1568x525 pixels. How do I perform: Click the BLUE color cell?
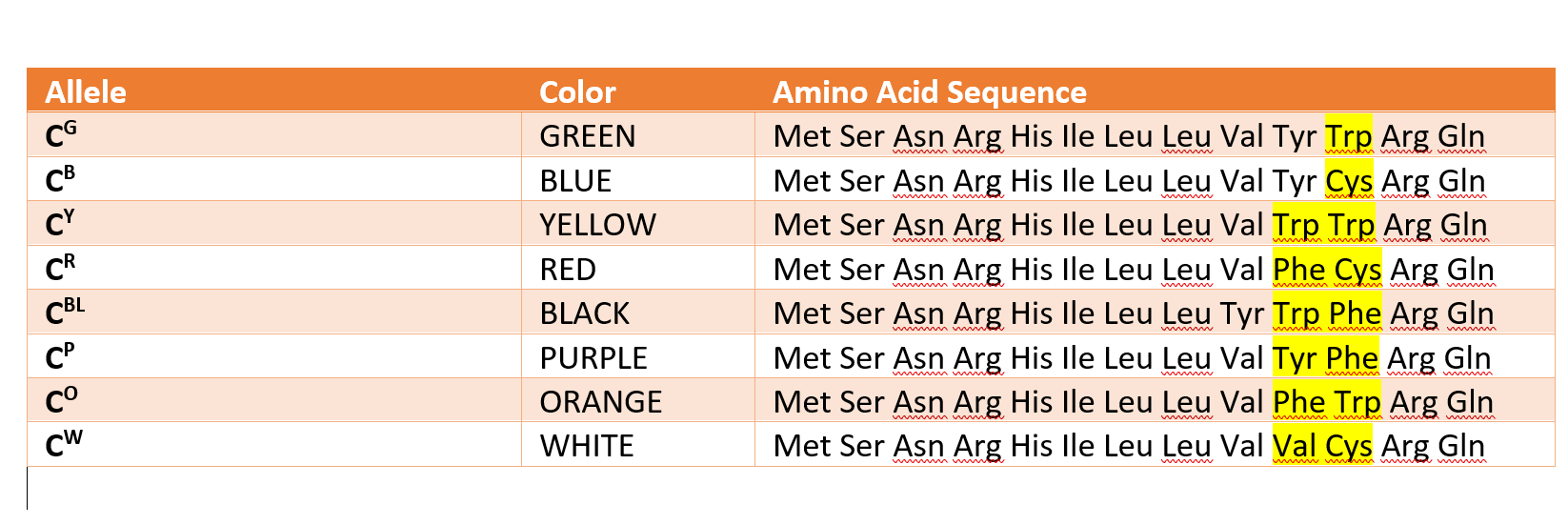click(x=575, y=181)
